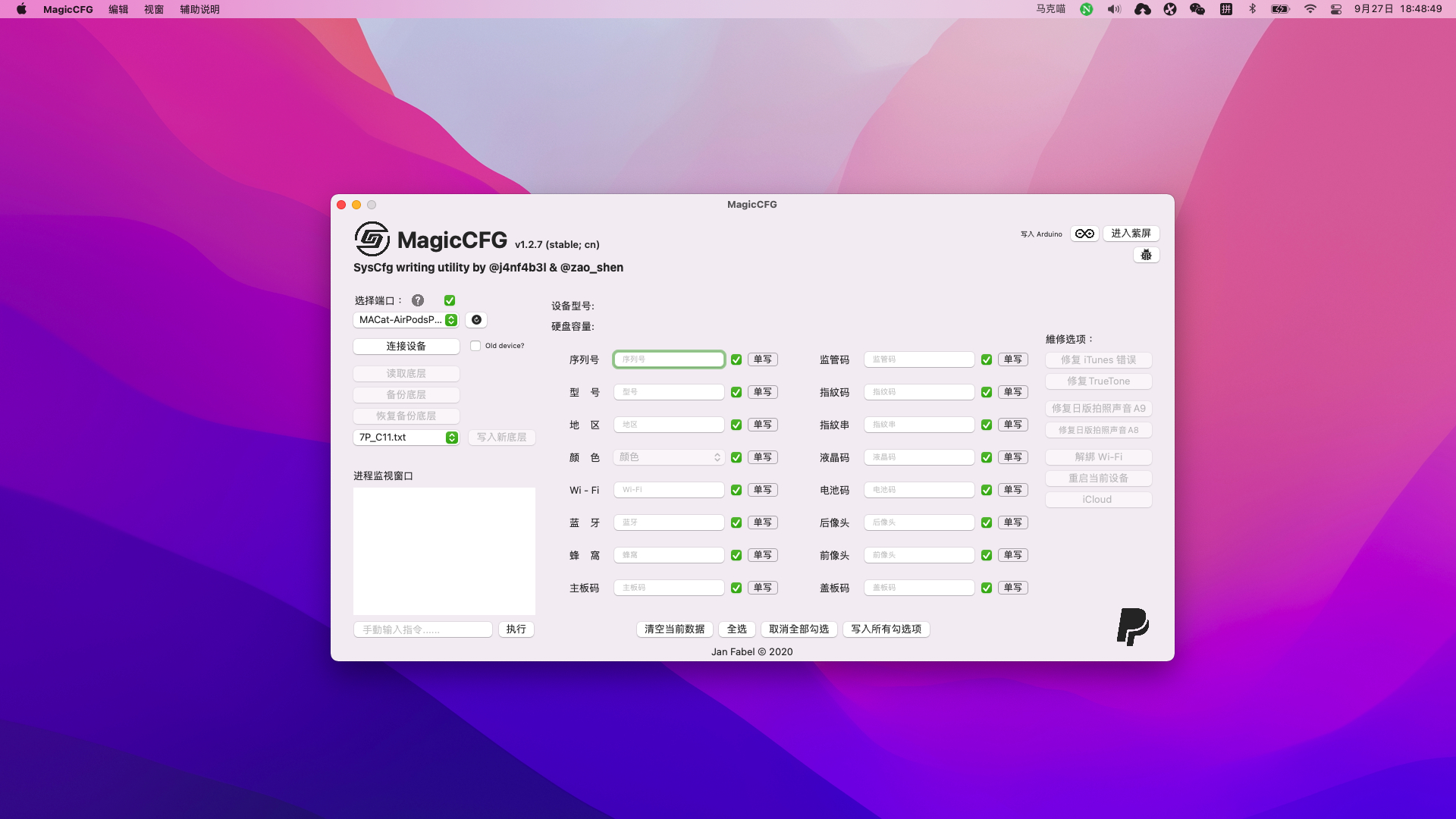Click the 全选 button
1456x819 pixels.
[737, 629]
